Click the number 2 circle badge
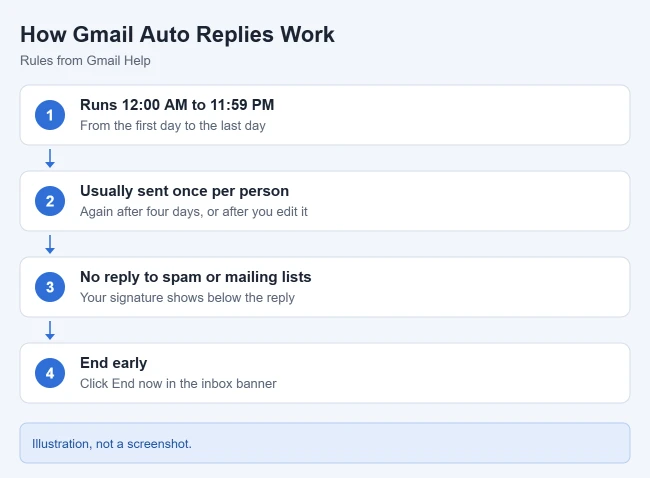This screenshot has height=478, width=650. pyautogui.click(x=50, y=201)
